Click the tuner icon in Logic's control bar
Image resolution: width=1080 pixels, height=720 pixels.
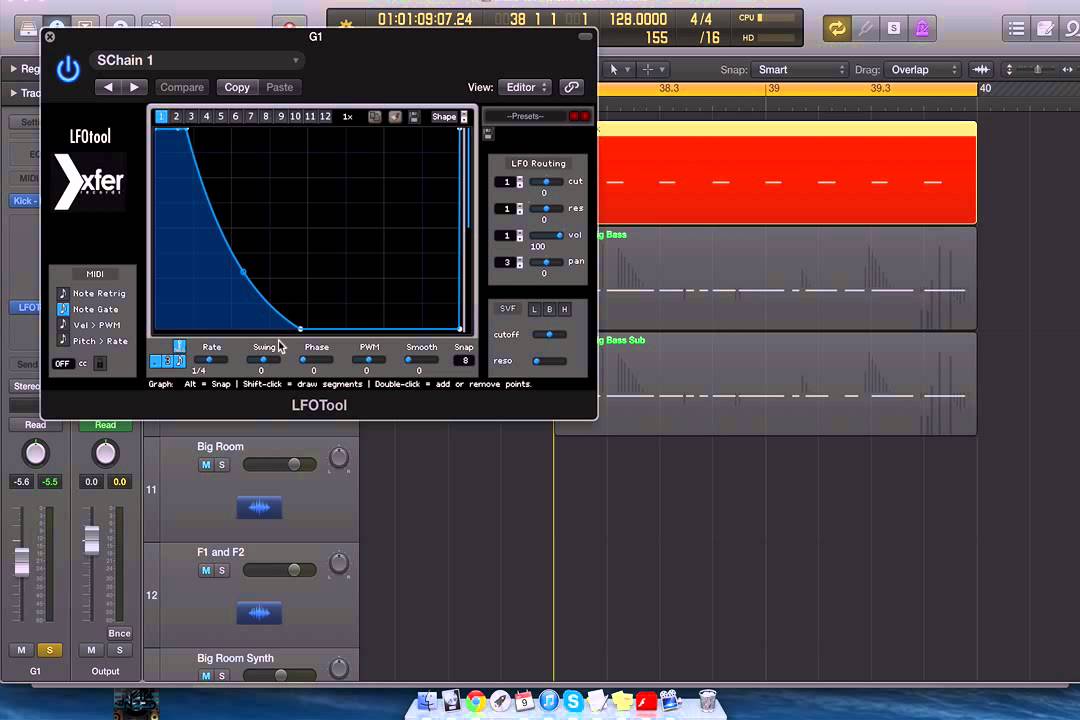point(865,28)
